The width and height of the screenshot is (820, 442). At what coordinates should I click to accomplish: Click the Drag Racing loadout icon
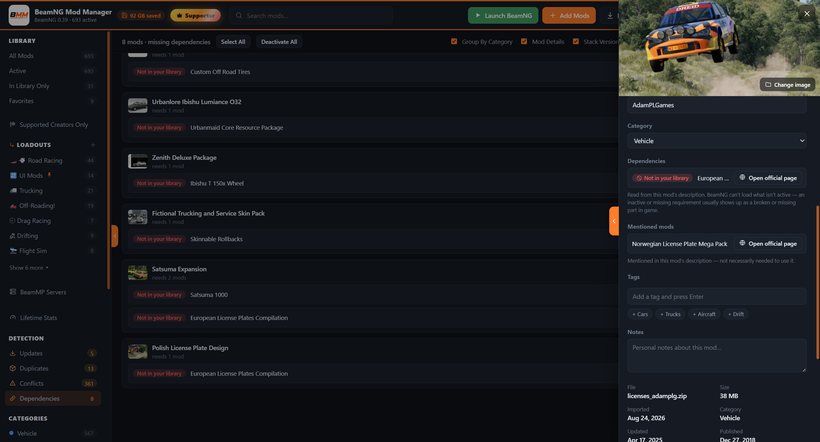pos(13,221)
